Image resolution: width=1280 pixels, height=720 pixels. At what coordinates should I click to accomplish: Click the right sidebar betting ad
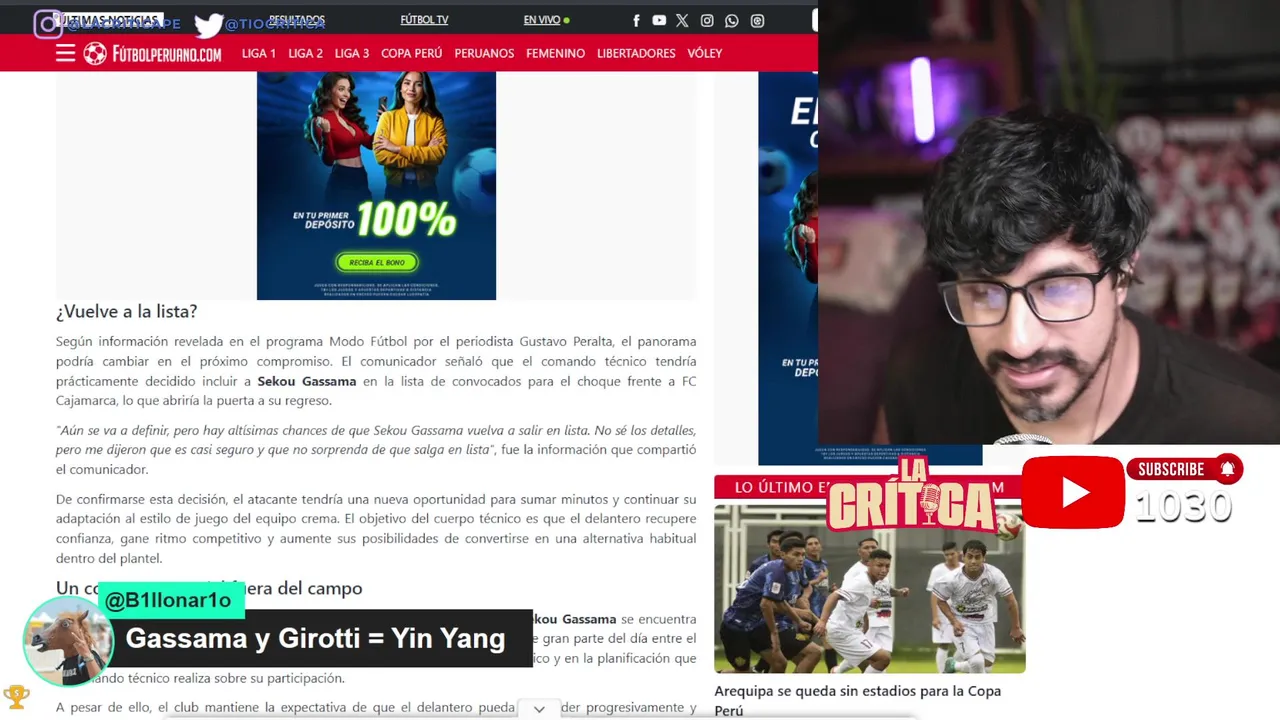pos(788,268)
